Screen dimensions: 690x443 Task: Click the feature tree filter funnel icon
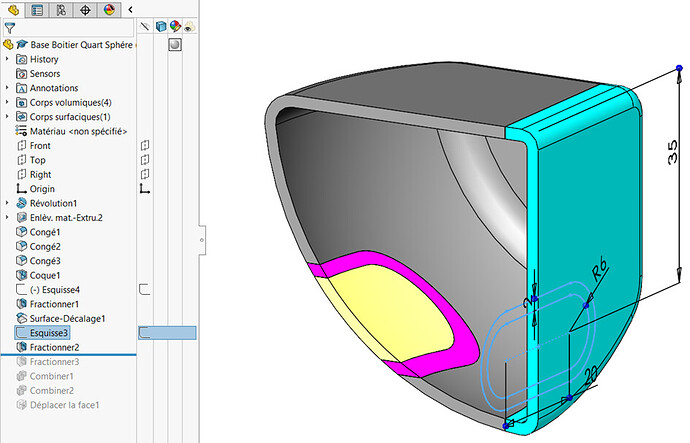point(9,28)
